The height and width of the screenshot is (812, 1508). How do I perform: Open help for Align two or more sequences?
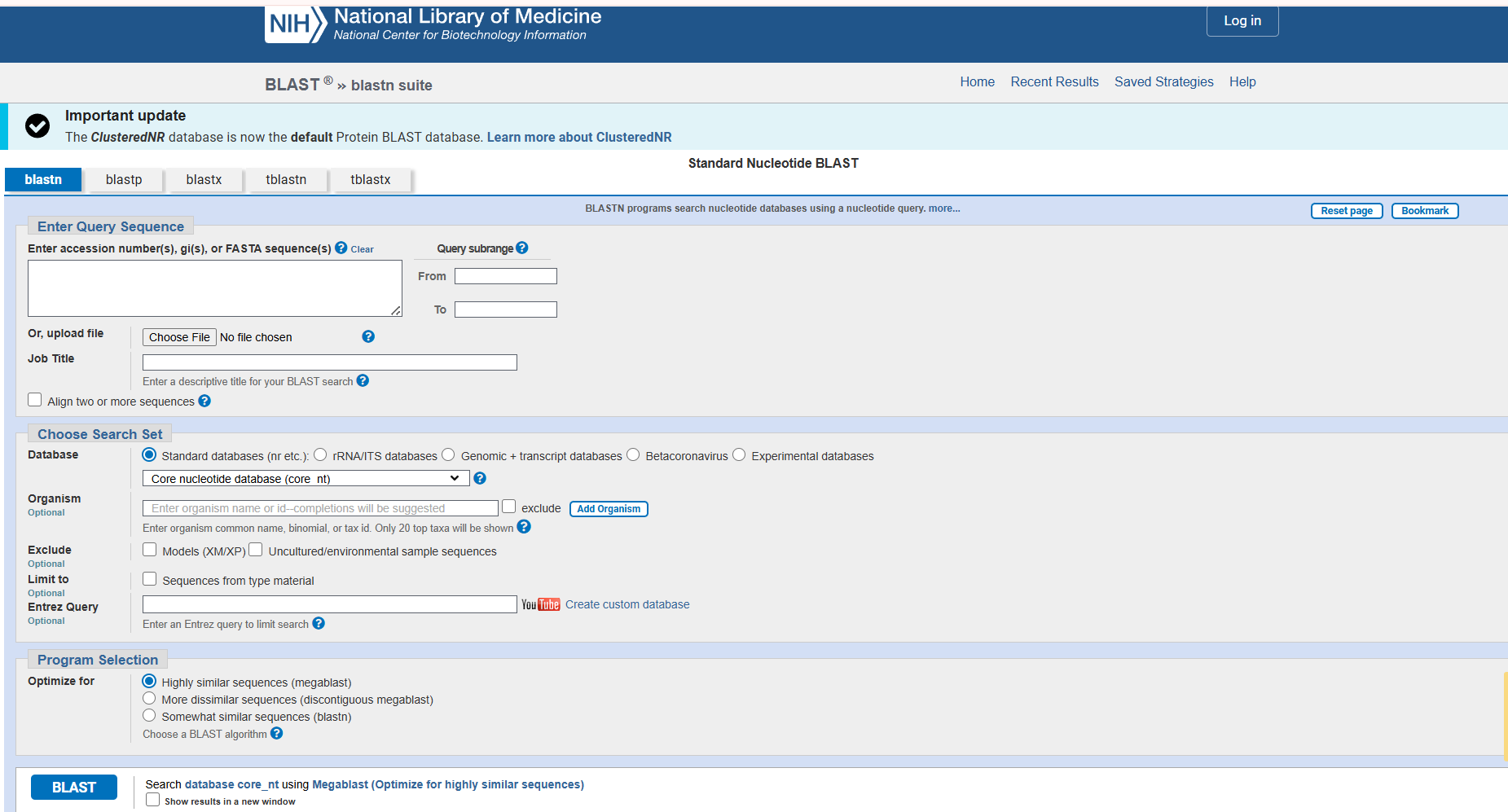click(204, 401)
